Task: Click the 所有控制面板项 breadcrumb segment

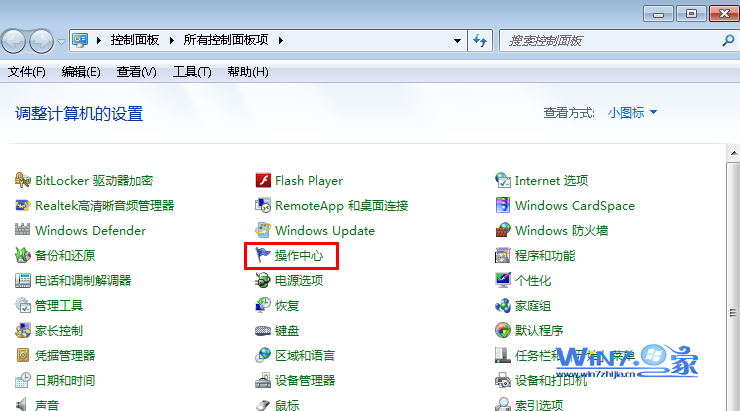Action: pyautogui.click(x=226, y=40)
